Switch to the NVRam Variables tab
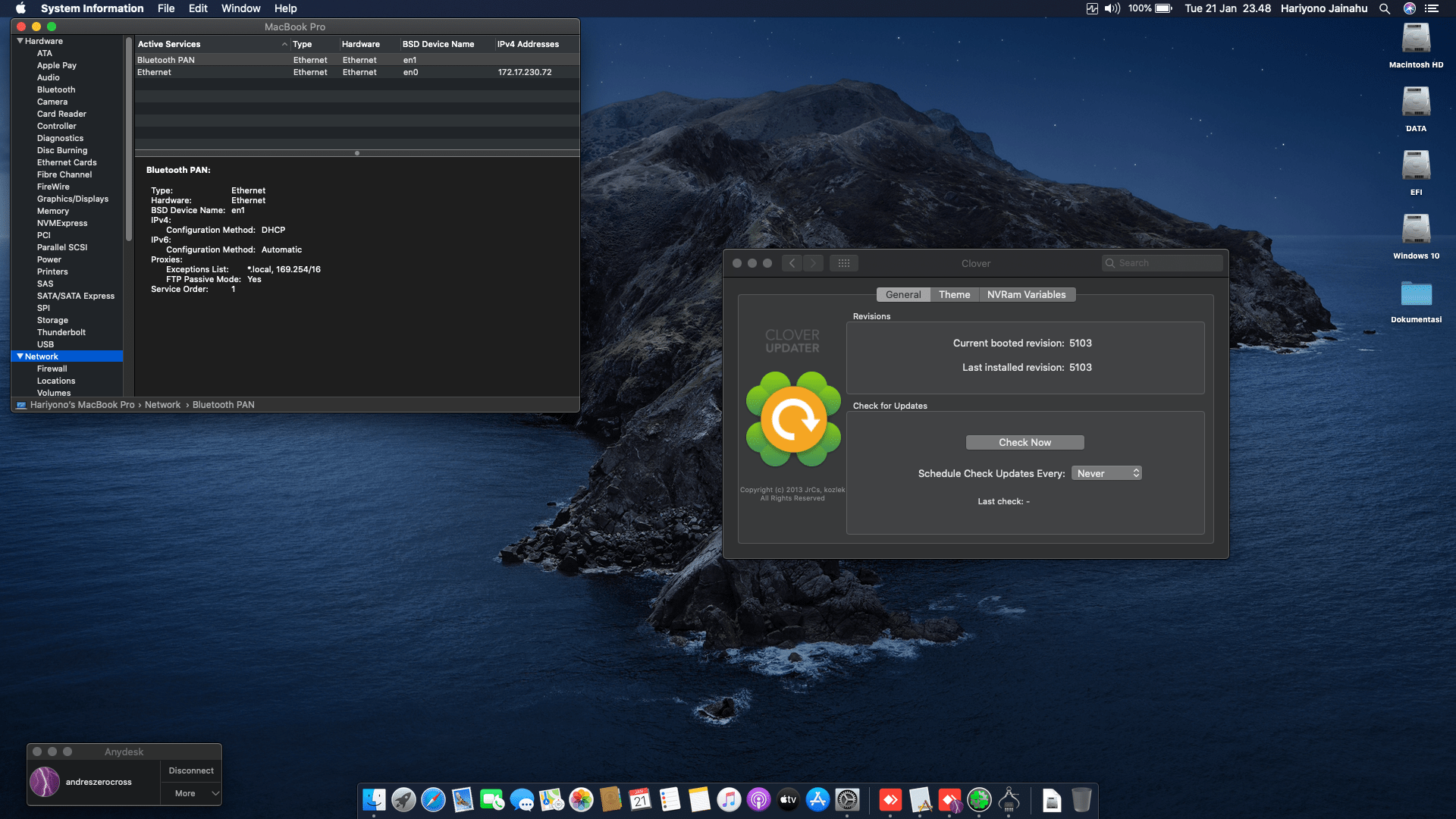Screen dimensions: 1456x819 1026,295
